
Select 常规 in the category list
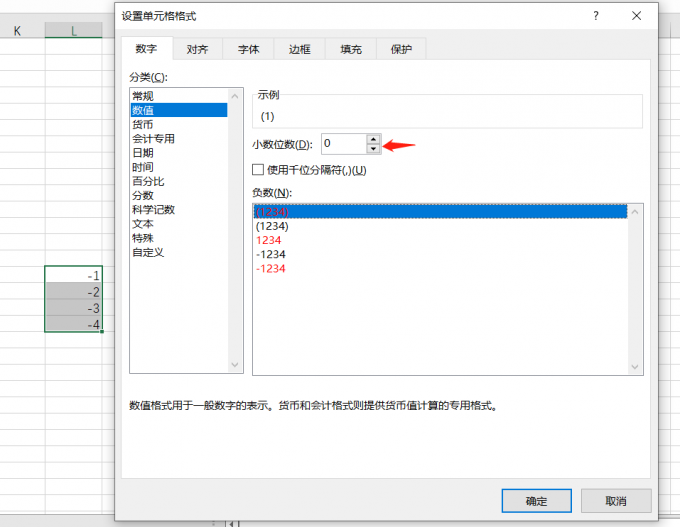pyautogui.click(x=179, y=96)
